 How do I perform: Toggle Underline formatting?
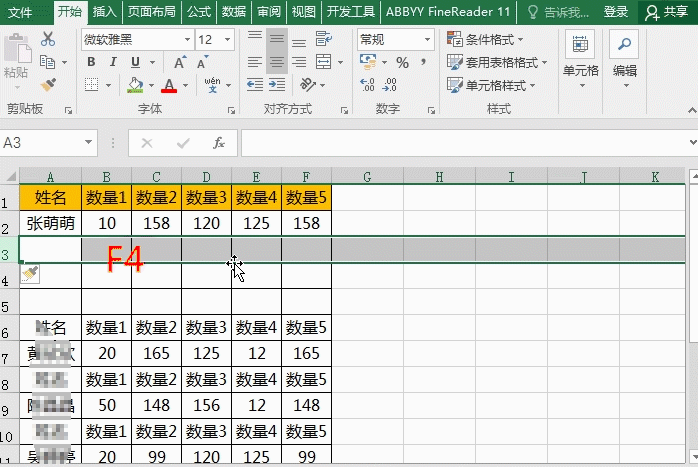click(135, 62)
